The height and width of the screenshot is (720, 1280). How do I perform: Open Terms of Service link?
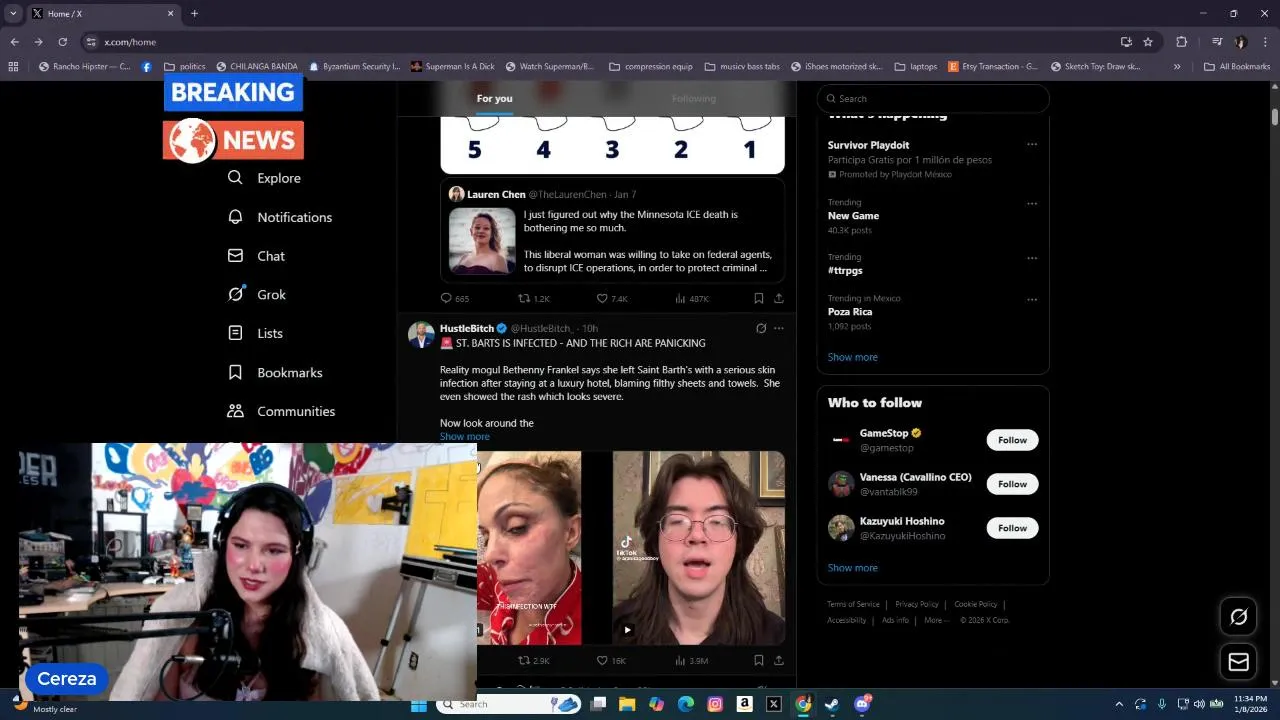point(853,604)
